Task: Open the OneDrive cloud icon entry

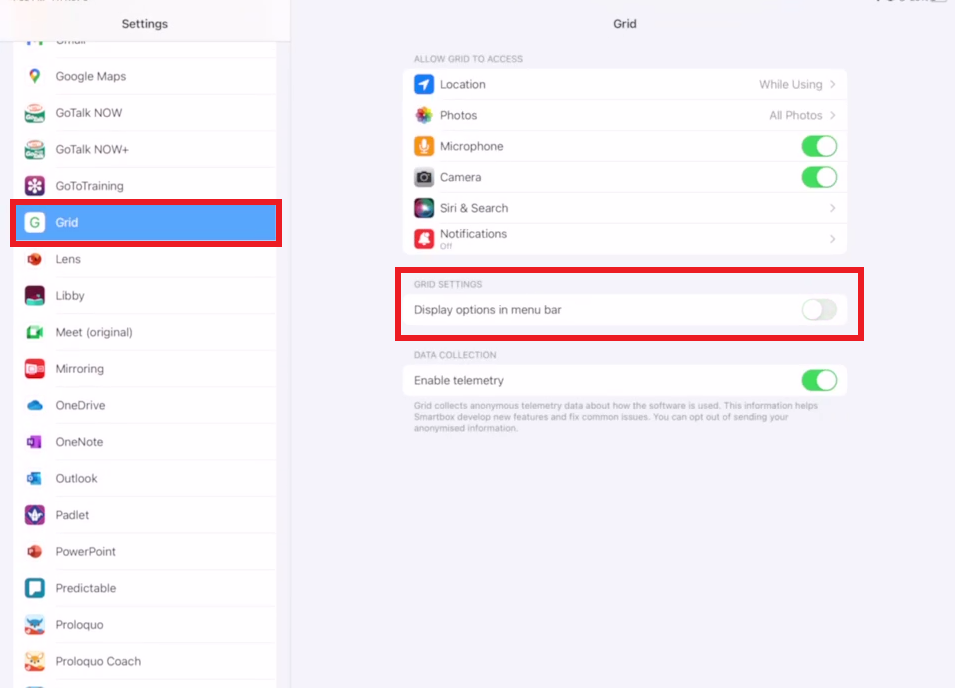Action: [35, 405]
